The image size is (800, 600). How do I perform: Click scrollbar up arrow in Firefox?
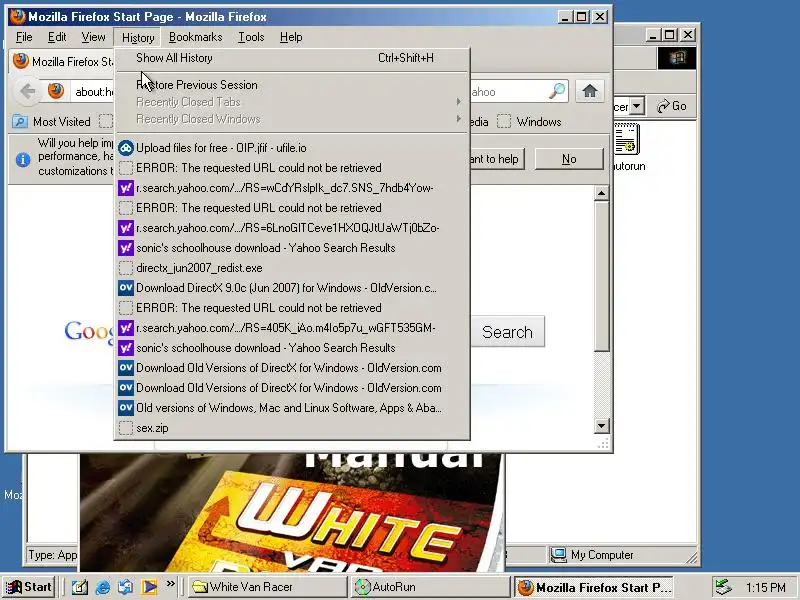602,193
